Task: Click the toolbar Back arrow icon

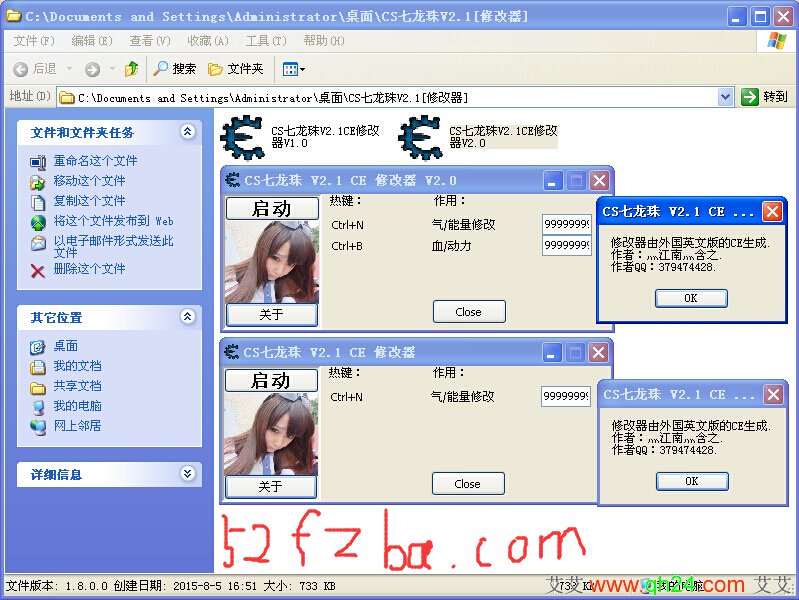Action: [x=21, y=69]
